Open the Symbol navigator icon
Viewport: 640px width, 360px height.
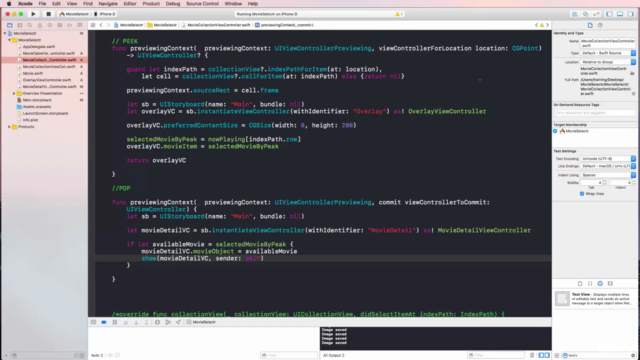20,25
